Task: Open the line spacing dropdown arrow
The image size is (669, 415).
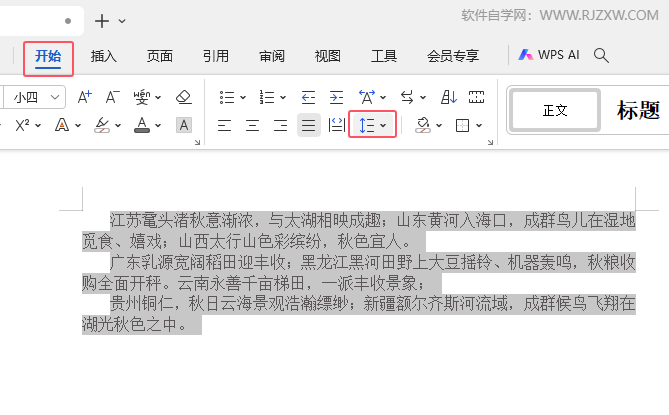Action: [x=383, y=126]
